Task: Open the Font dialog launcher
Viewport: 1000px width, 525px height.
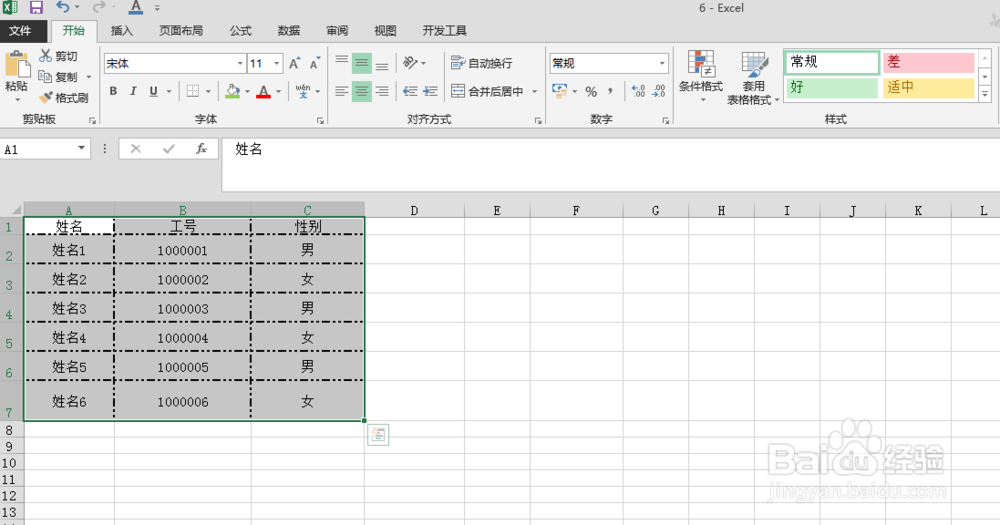Action: coord(320,121)
